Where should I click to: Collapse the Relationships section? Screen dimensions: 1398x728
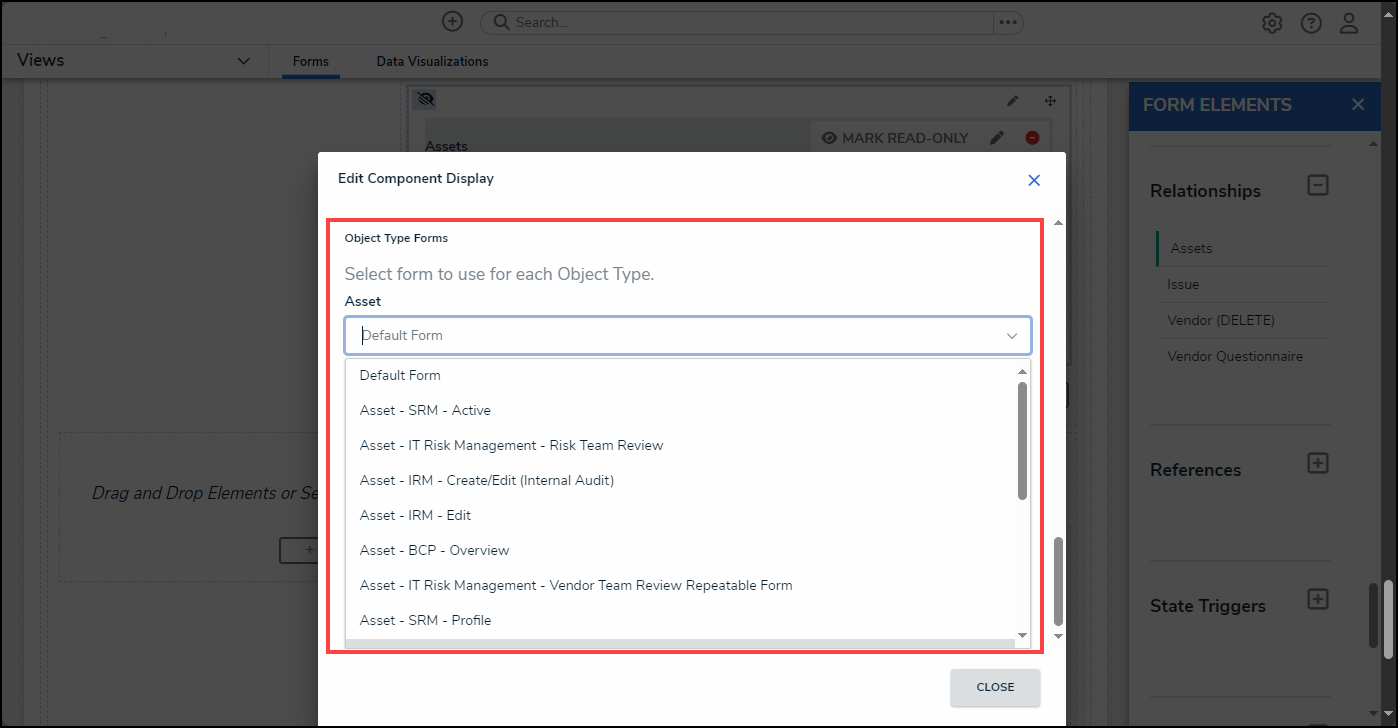pos(1318,185)
